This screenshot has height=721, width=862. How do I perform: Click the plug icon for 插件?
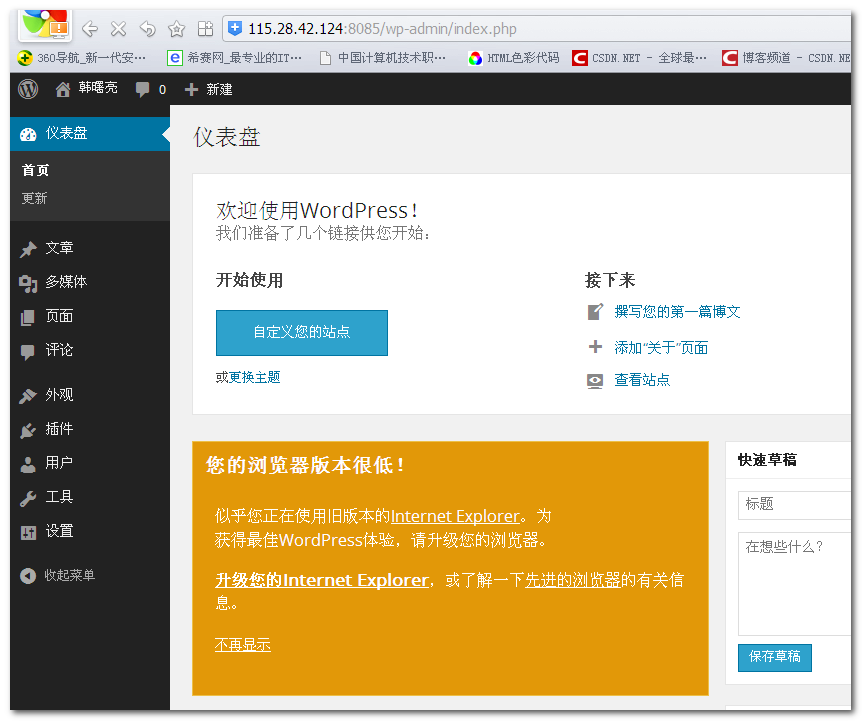[27, 430]
